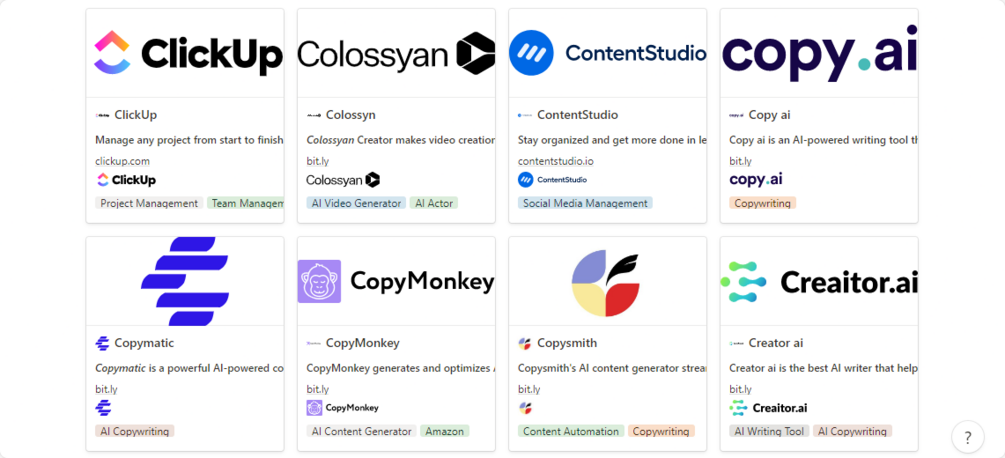Click description 'Copymatic is a powerful AI-powered'

190,368
